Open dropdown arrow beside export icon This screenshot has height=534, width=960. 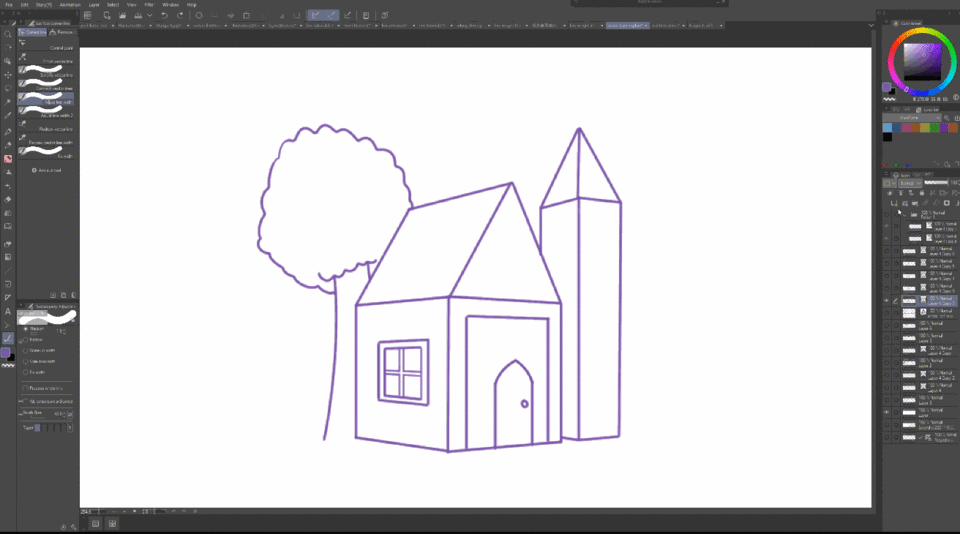(x=149, y=15)
